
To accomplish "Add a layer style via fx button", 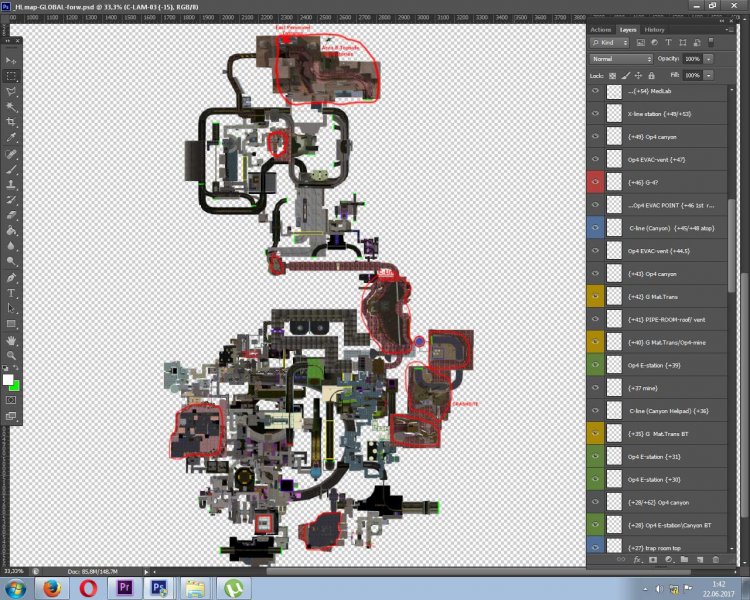I will pyautogui.click(x=637, y=559).
